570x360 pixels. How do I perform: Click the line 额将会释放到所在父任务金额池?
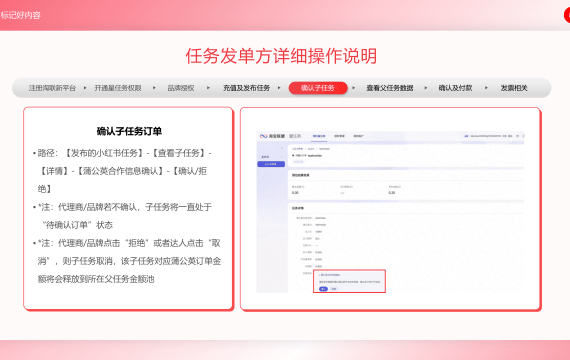coord(96,279)
